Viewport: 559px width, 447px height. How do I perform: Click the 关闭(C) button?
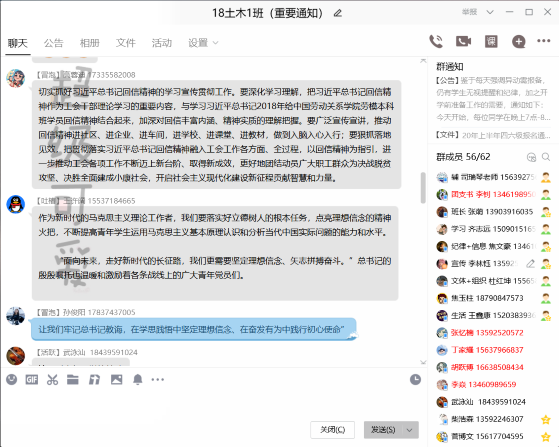click(x=333, y=430)
